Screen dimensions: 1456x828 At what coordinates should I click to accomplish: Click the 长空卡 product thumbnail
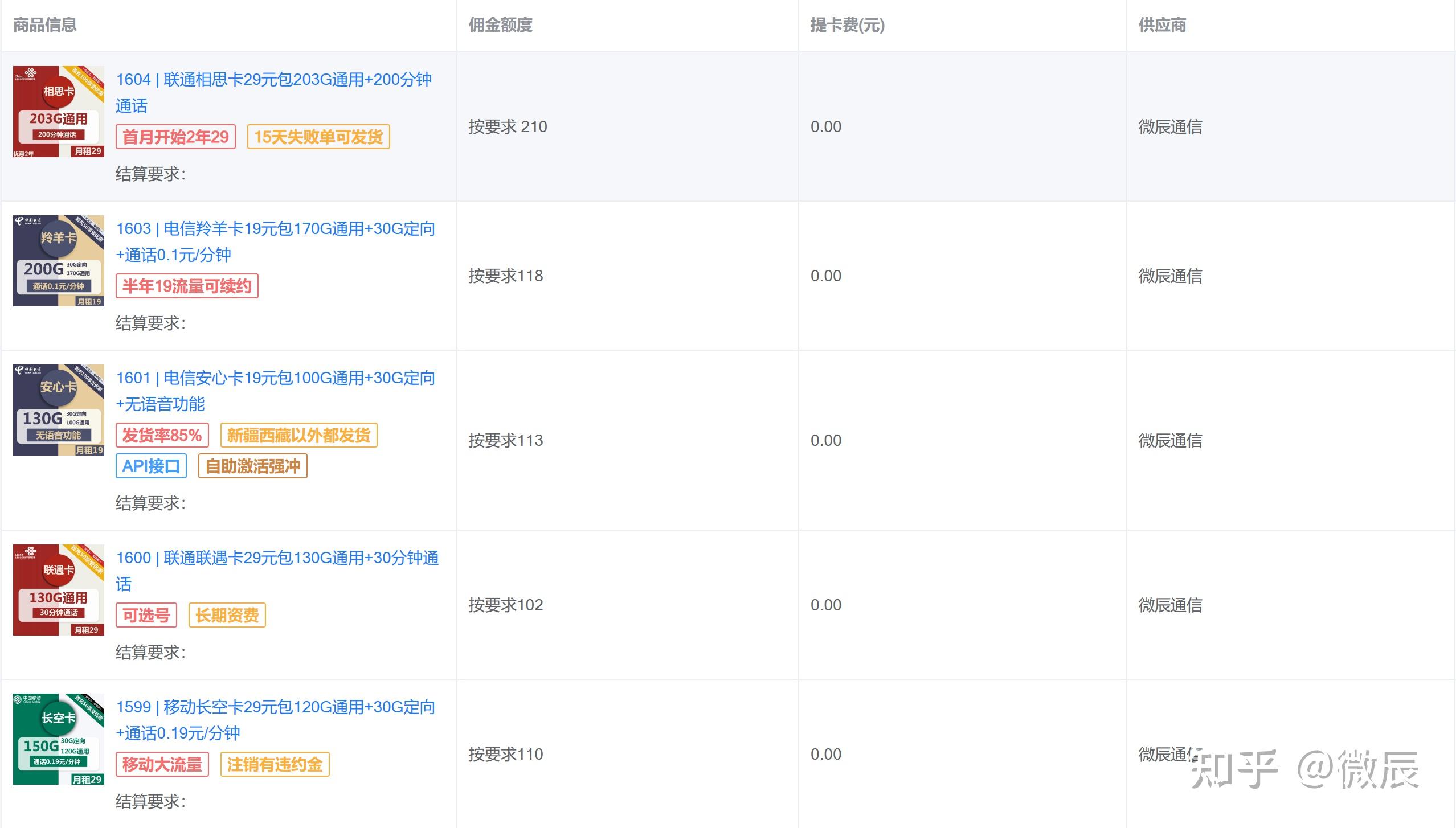tap(59, 739)
